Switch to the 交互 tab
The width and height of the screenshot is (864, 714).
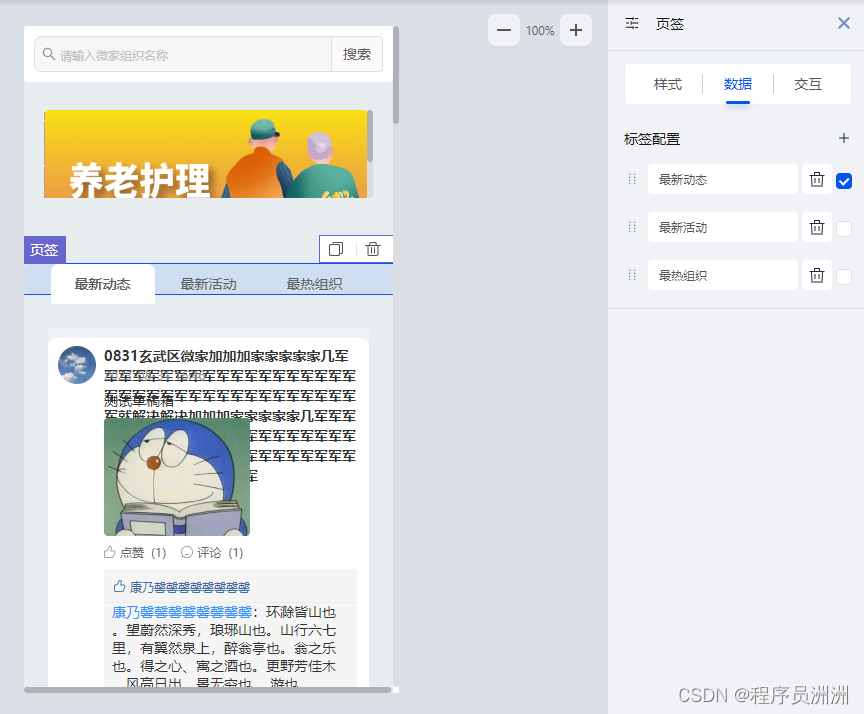point(808,84)
